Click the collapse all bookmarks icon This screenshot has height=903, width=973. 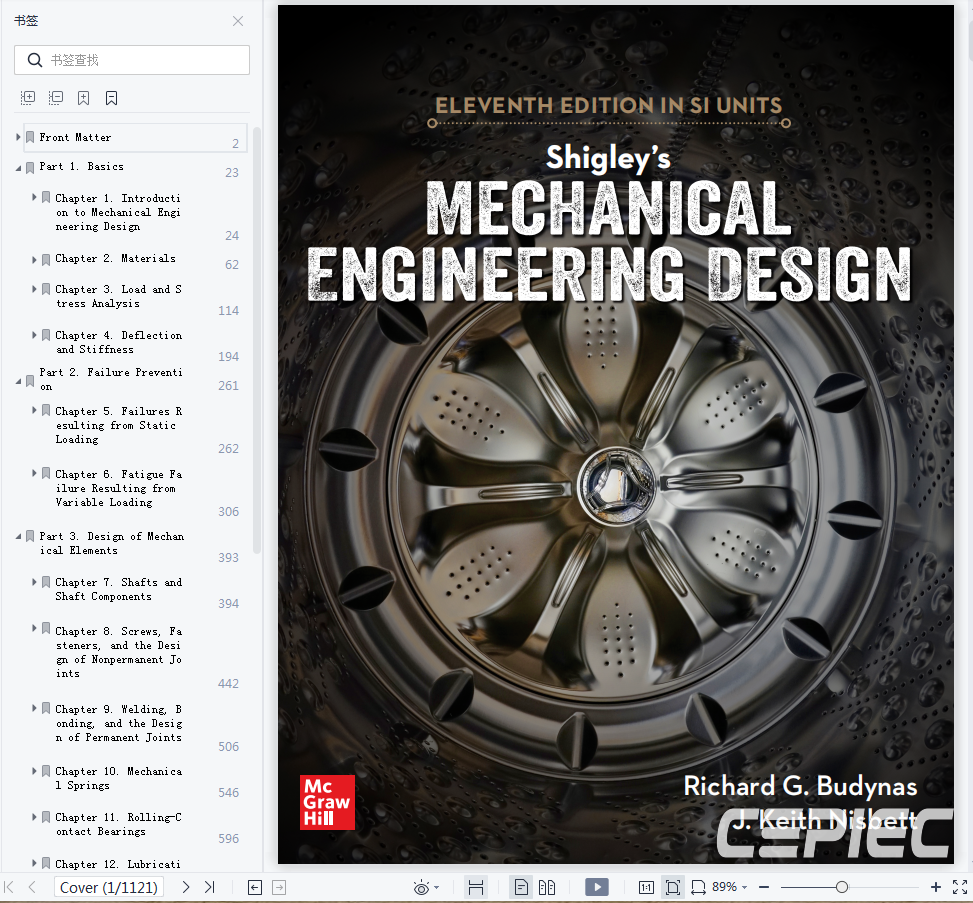[56, 97]
